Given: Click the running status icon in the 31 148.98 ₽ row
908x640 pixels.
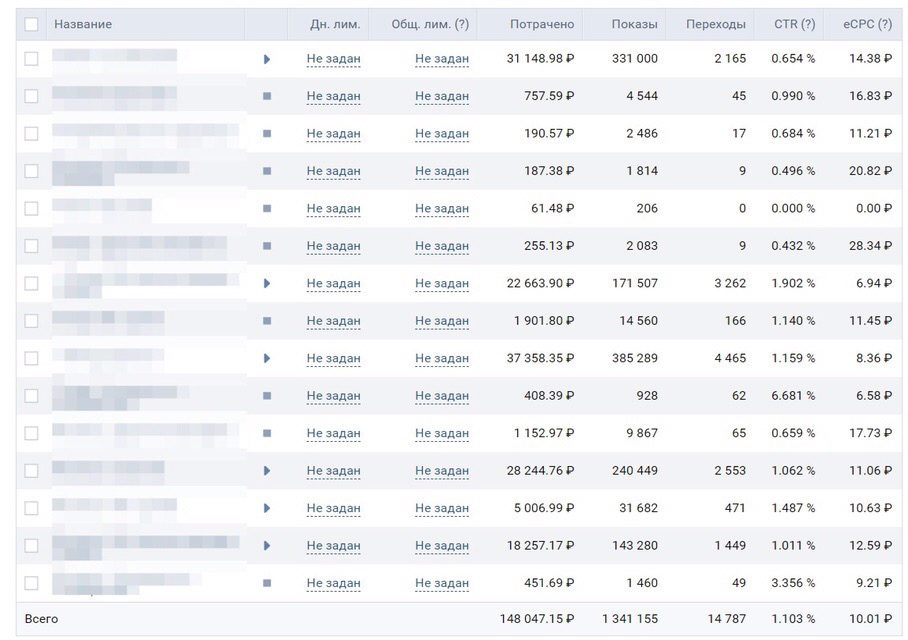Looking at the screenshot, I should click(267, 59).
